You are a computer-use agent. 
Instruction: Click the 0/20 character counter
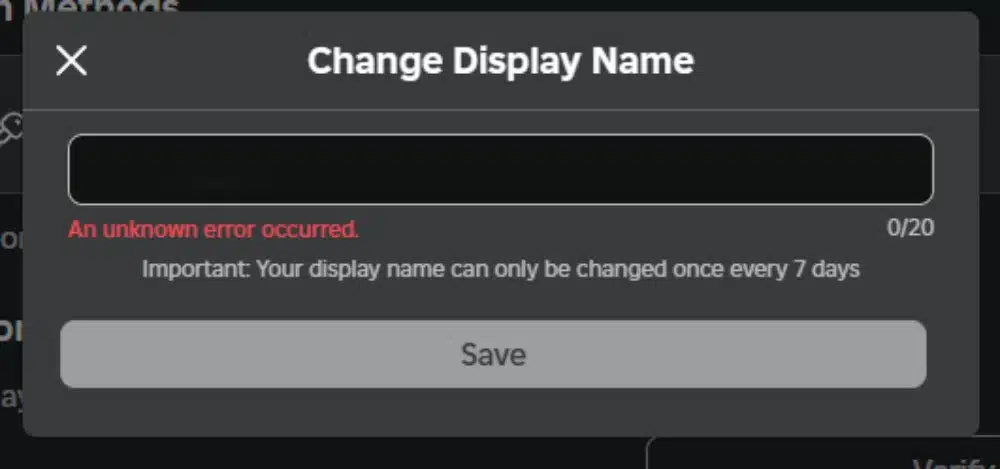pos(910,228)
